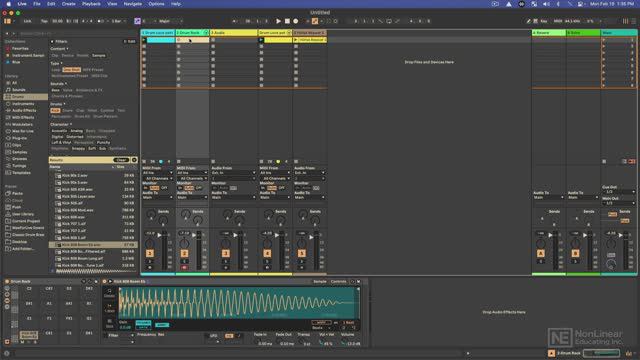This screenshot has width=640, height=360.
Task: Open User Library in browser Places
Action: tap(23, 214)
